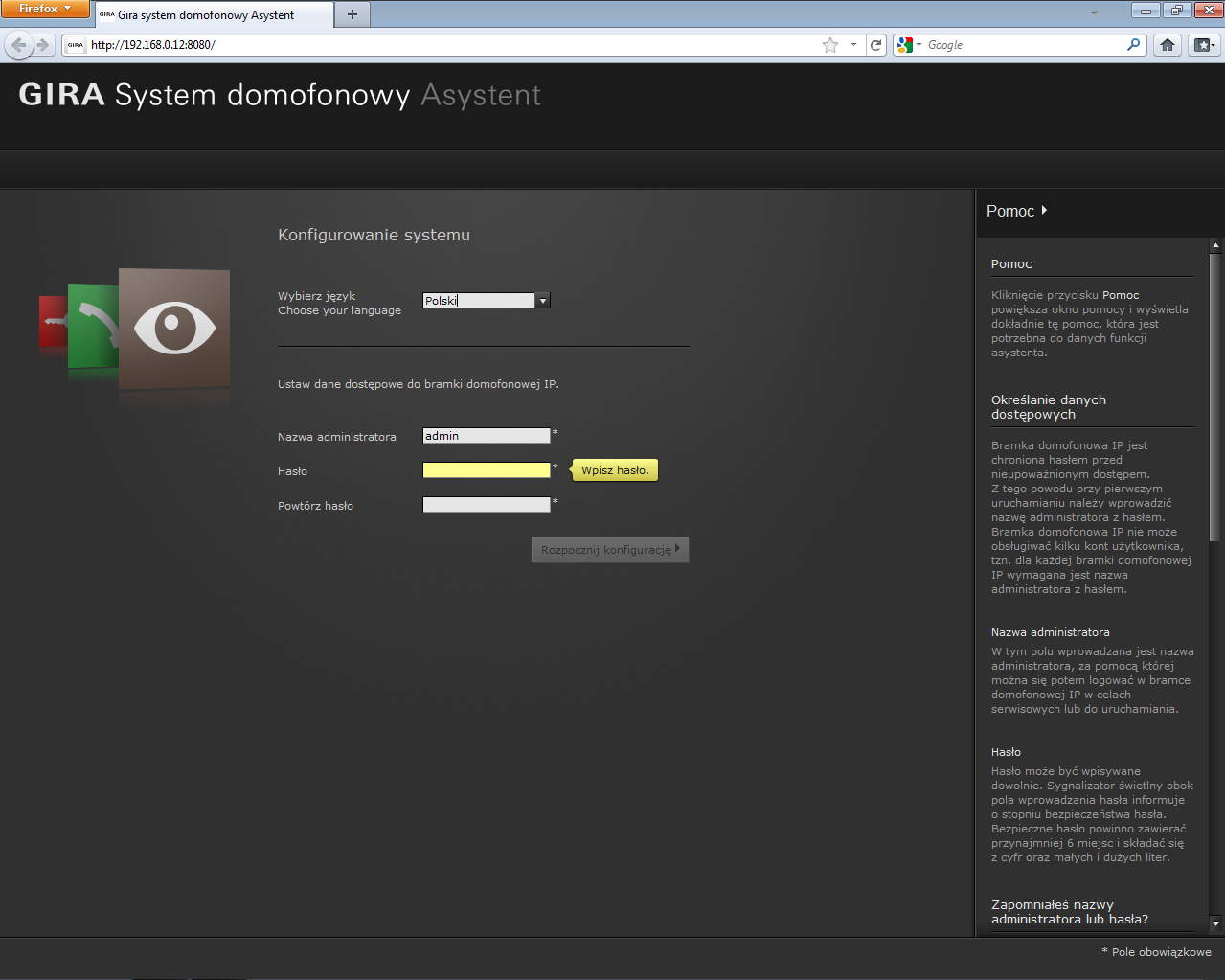Click the browser Back arrow button
Screen dimensions: 1225x980
click(19, 45)
